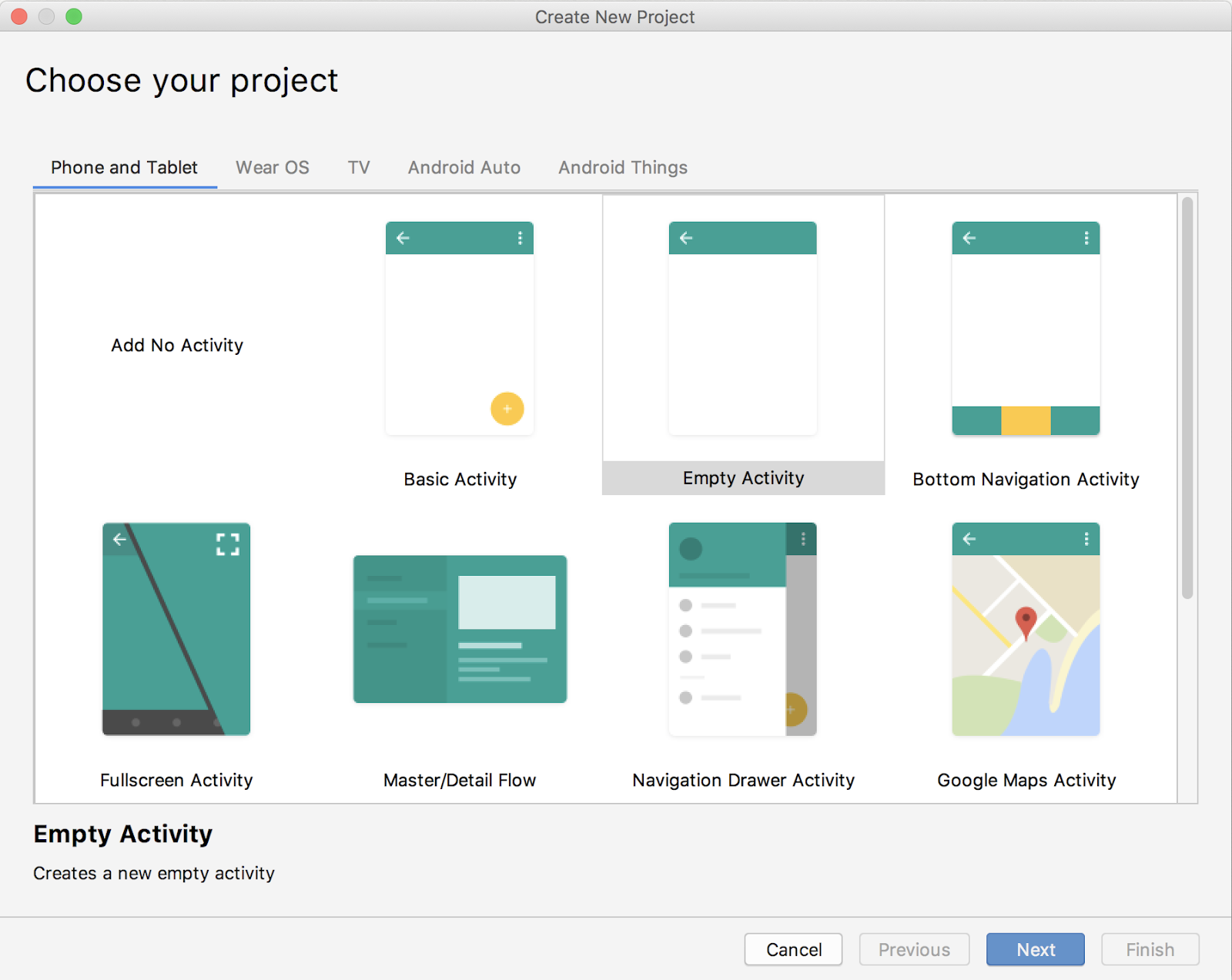The height and width of the screenshot is (980, 1232).
Task: Click the fullscreen expand icon in Fullscreen Activity
Action: pyautogui.click(x=227, y=544)
